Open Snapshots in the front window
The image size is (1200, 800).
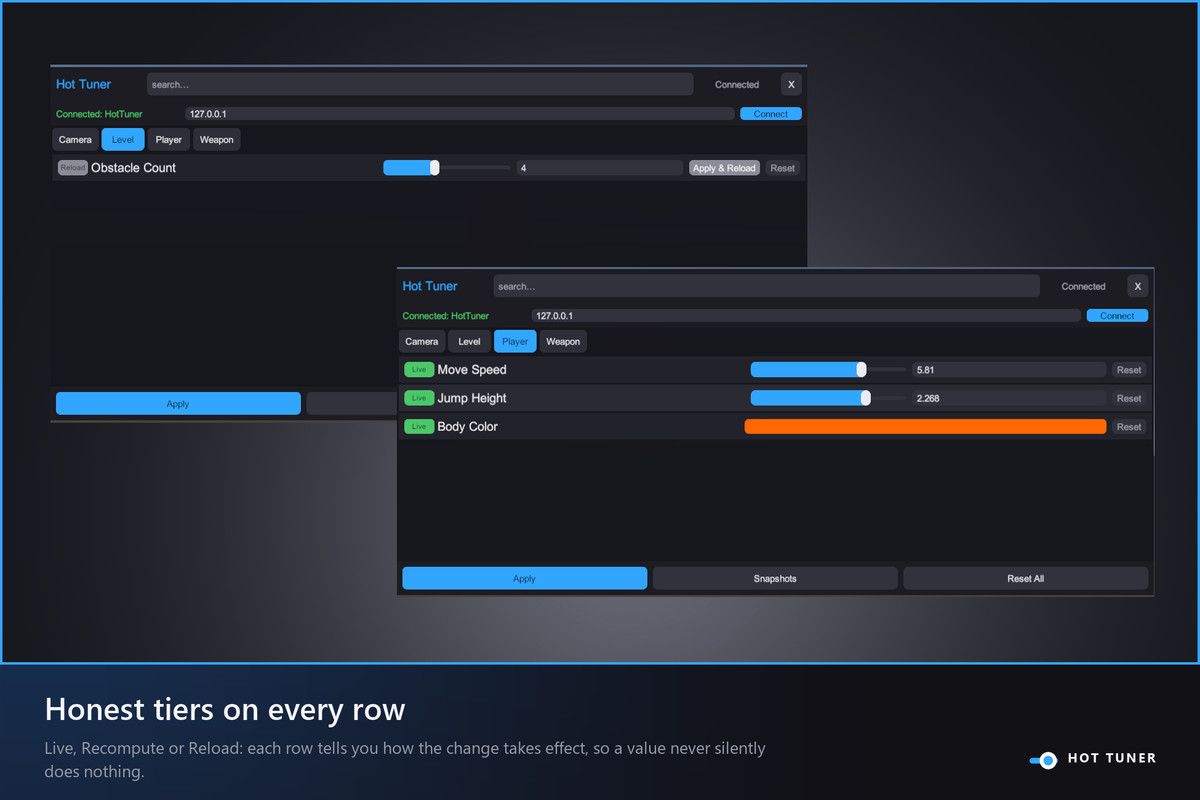click(775, 578)
